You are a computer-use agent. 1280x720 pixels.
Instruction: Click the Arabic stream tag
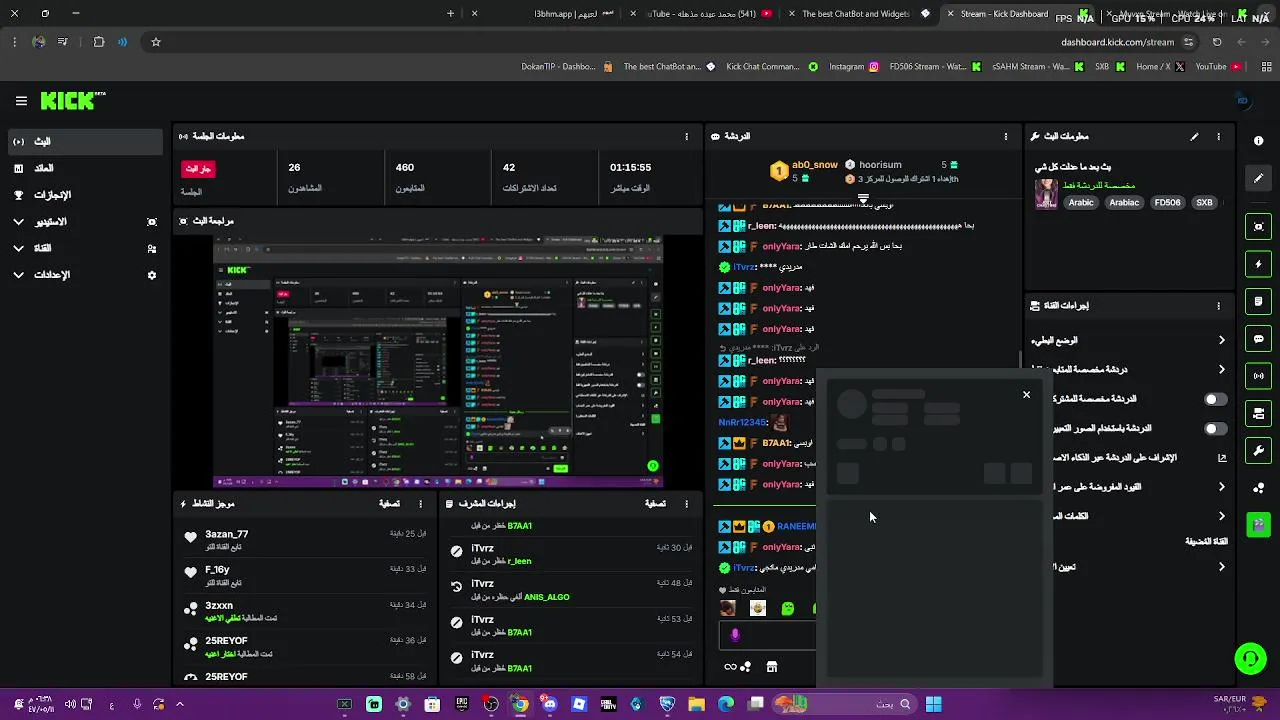1081,203
